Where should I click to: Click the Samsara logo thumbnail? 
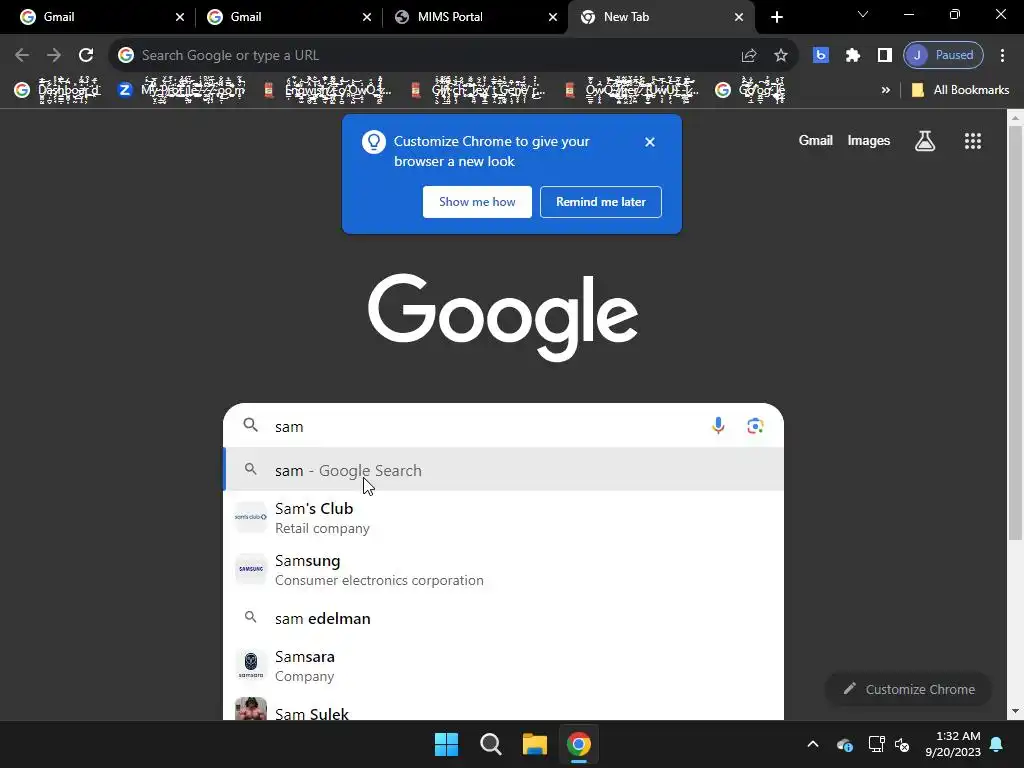pyautogui.click(x=251, y=665)
